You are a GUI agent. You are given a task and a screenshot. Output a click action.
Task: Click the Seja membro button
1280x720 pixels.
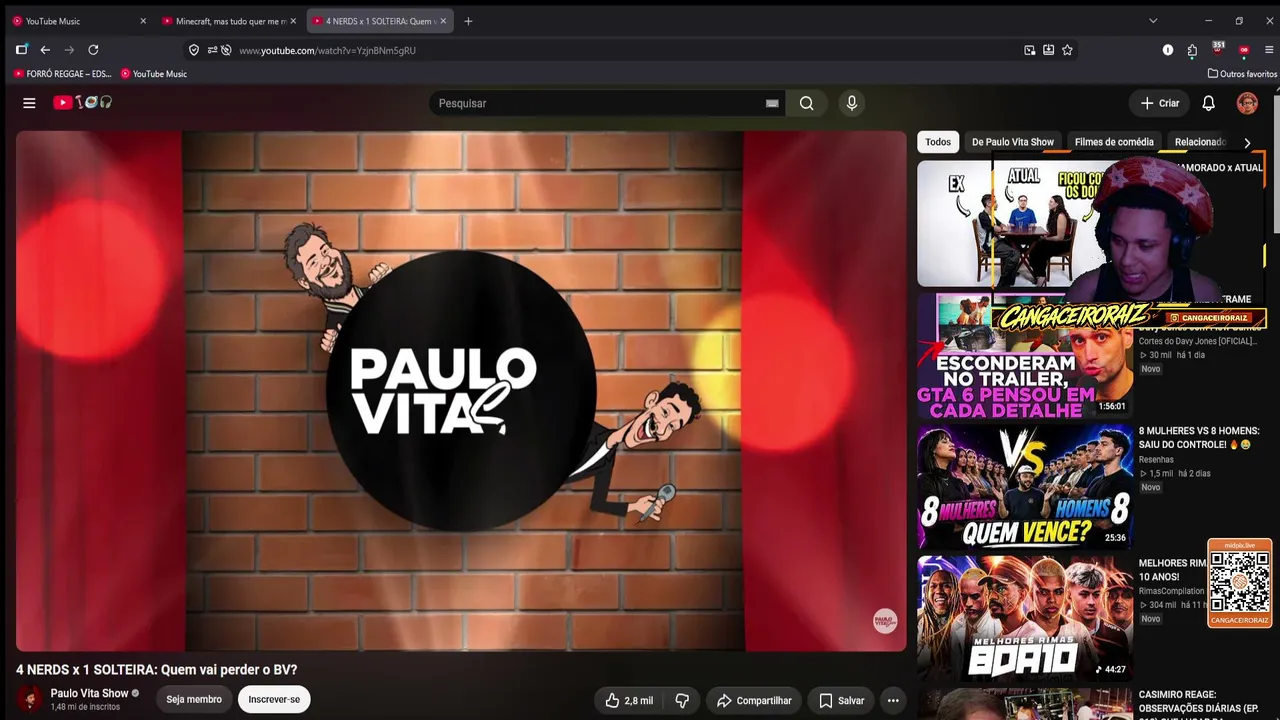194,700
